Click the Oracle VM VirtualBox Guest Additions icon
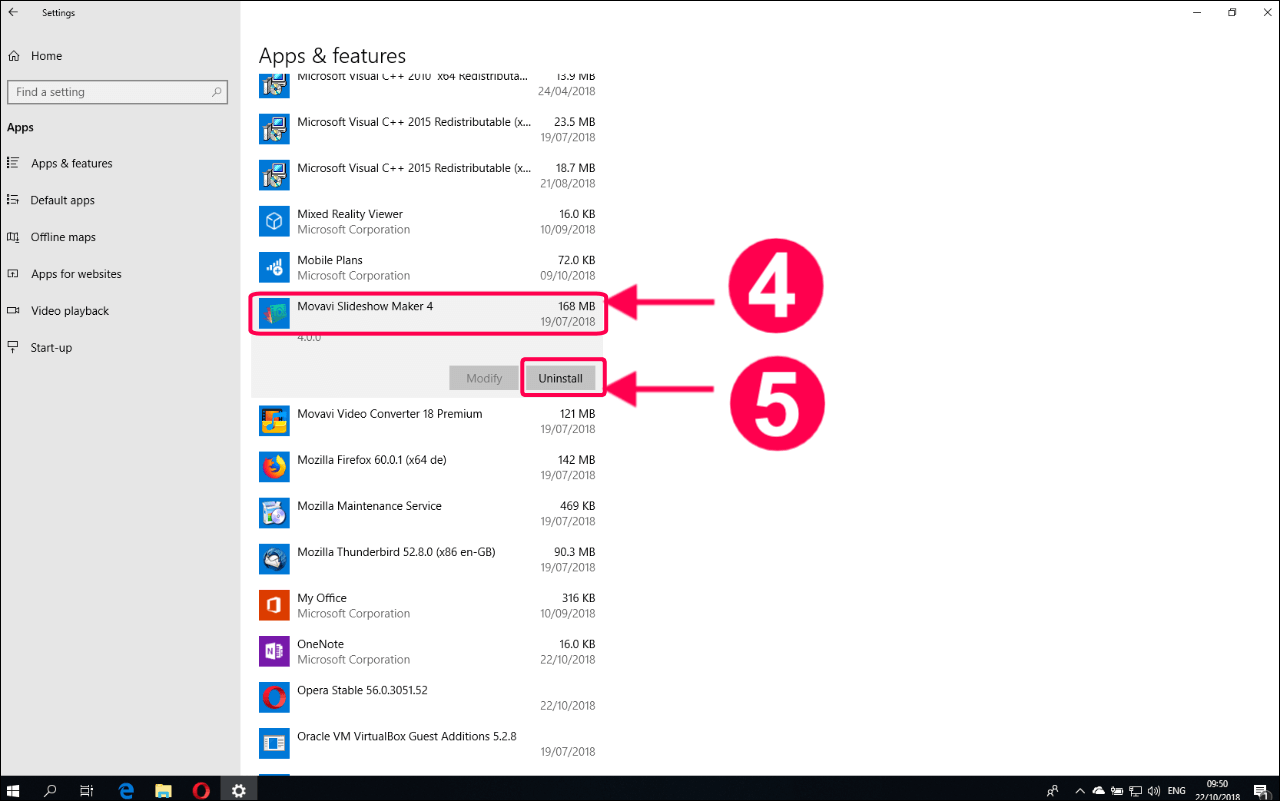Image resolution: width=1280 pixels, height=801 pixels. (274, 743)
